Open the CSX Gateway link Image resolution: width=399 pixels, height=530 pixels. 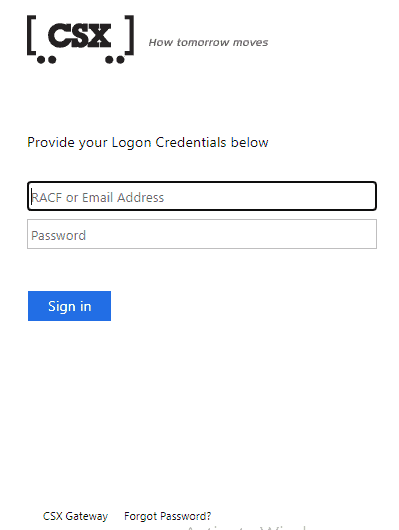coord(75,516)
